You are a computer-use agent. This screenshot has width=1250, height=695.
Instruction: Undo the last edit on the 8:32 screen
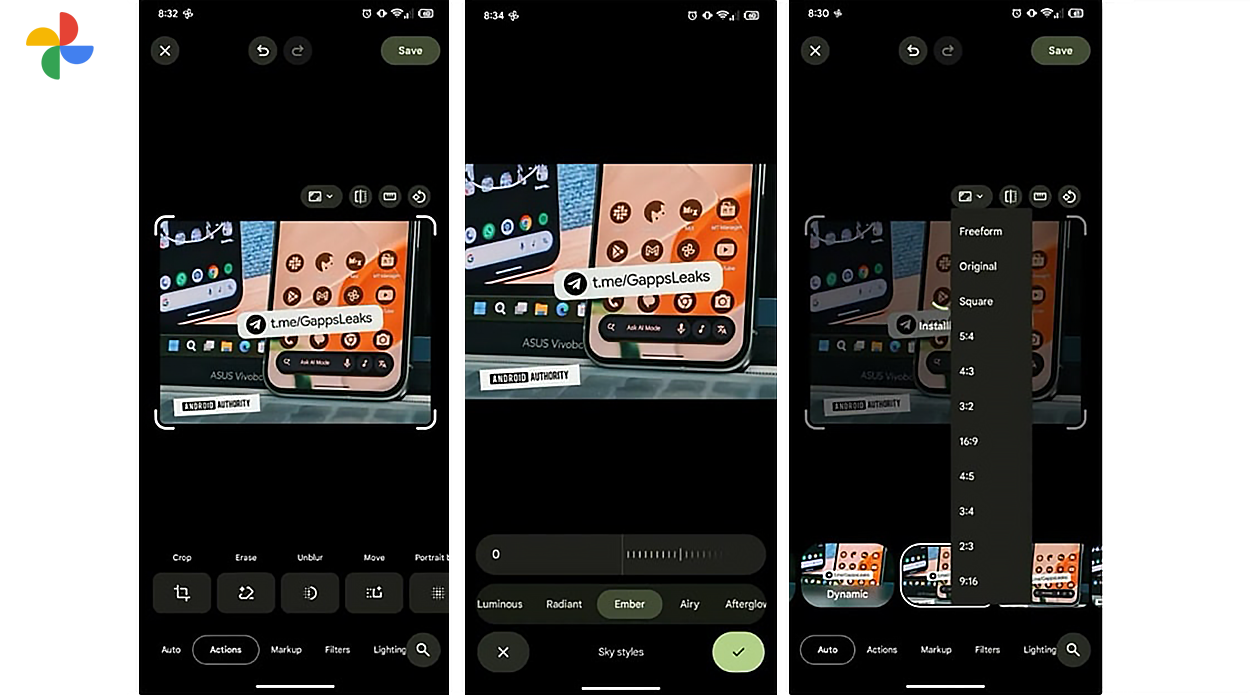pos(262,51)
